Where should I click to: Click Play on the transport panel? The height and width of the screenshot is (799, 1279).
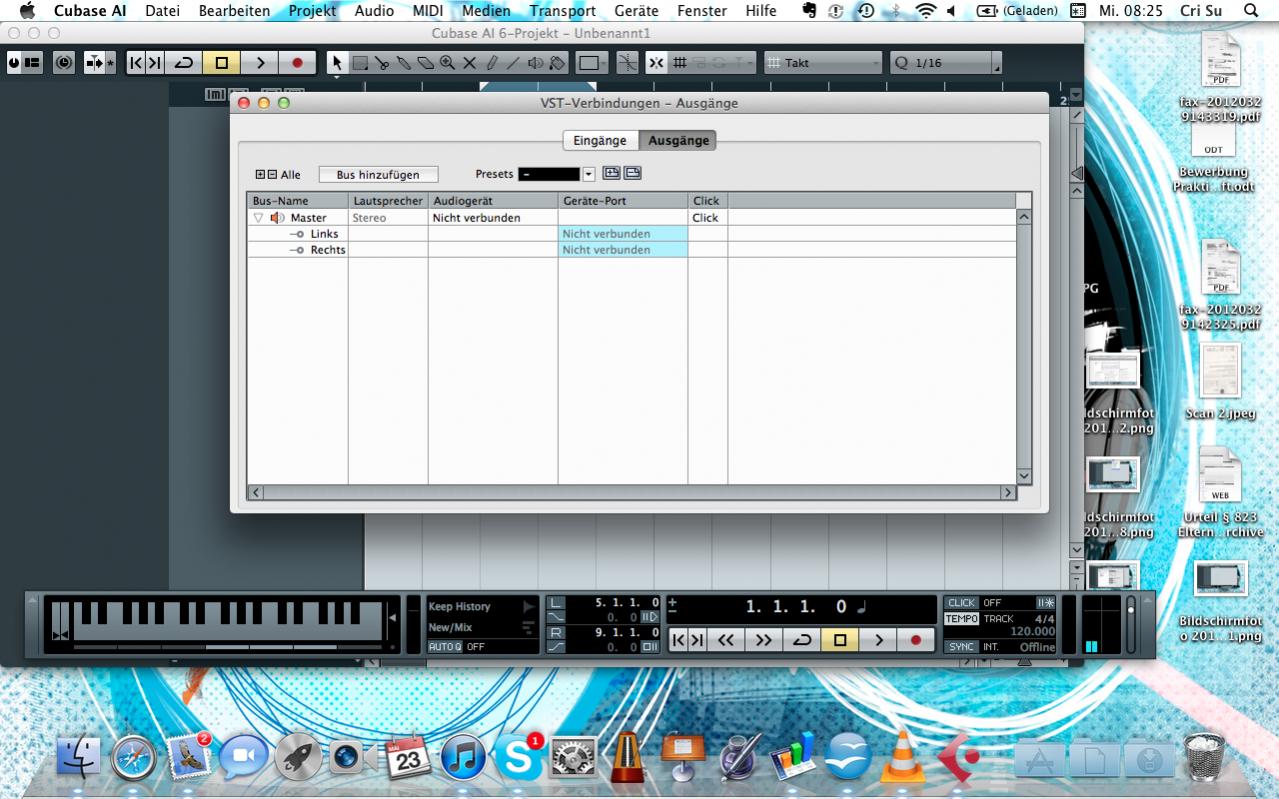coord(878,639)
